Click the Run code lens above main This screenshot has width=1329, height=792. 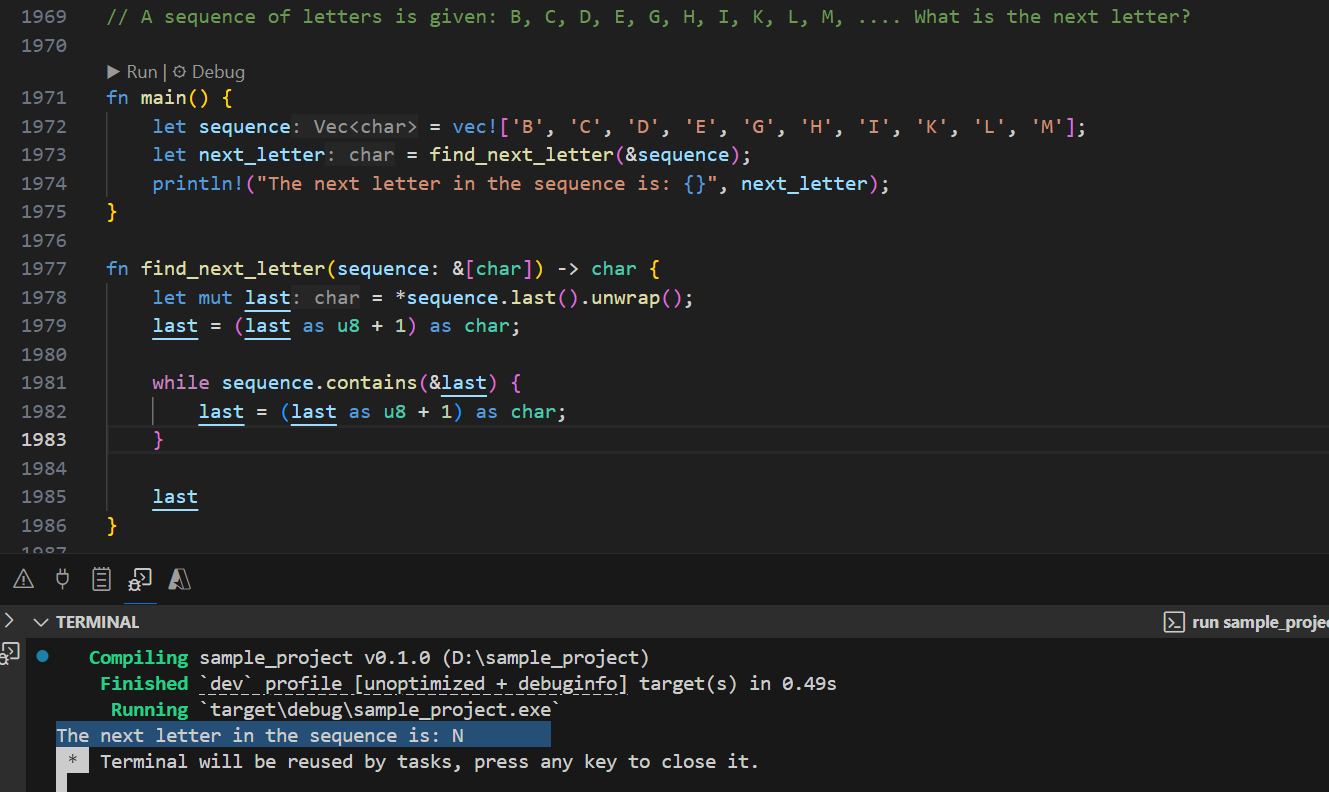132,72
